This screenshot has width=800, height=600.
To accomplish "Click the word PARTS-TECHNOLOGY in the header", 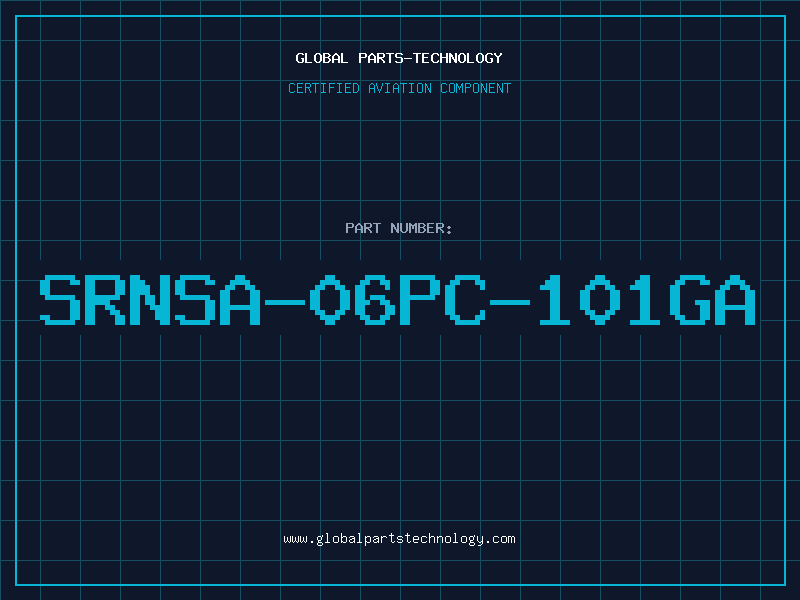I will 431,58.
